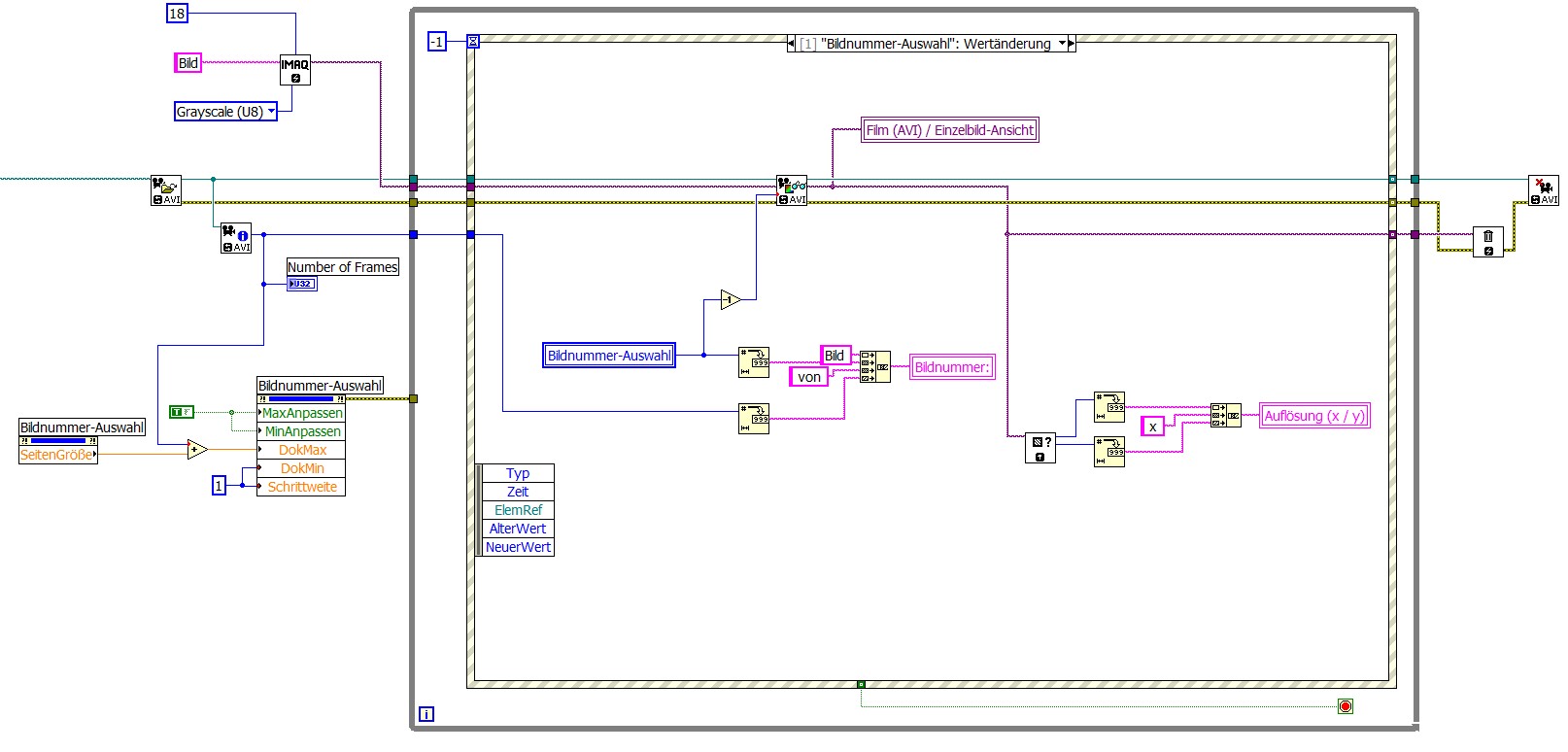Viewport: 1568px width, 752px height.
Task: Select the Add node beside SeitenGröße
Action: coord(197,450)
